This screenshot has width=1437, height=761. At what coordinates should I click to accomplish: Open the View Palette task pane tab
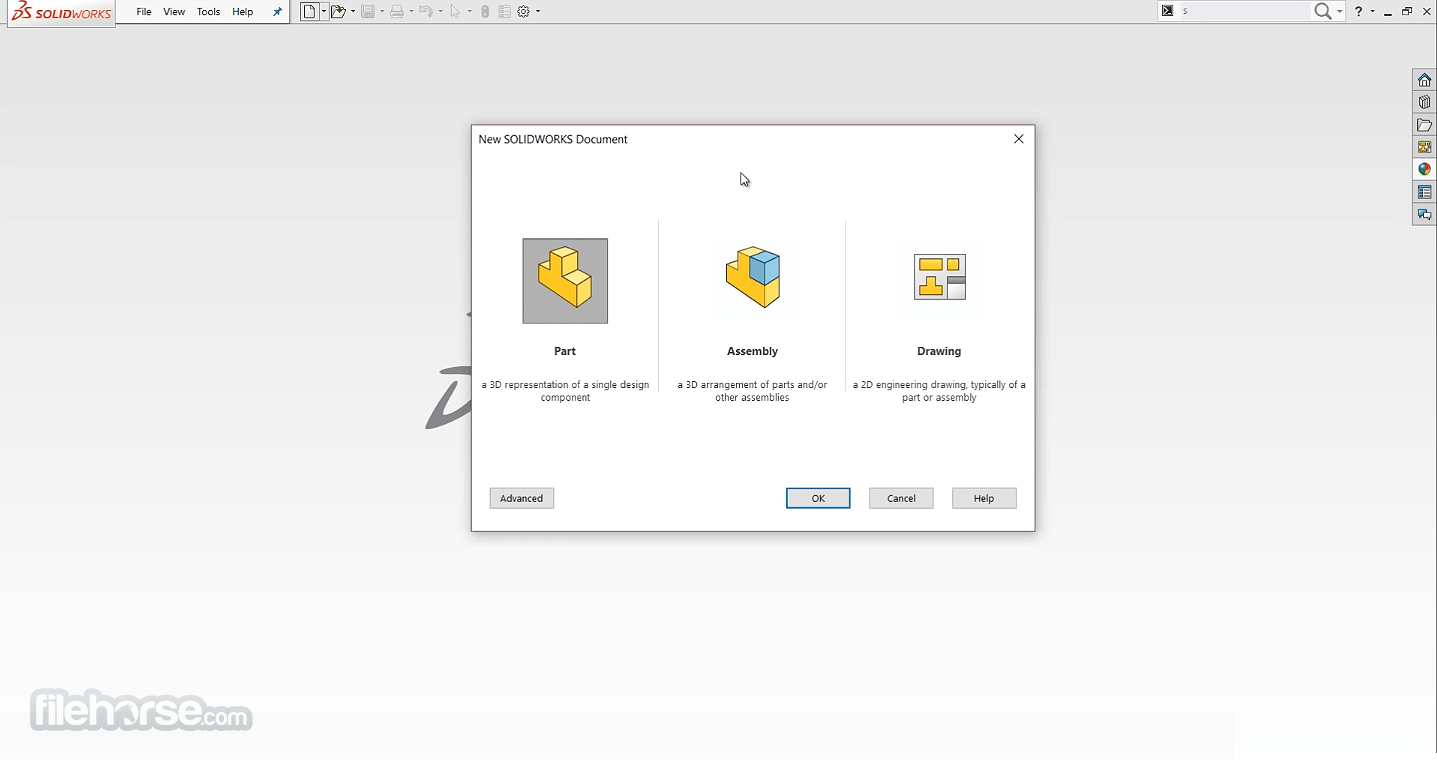1424,147
